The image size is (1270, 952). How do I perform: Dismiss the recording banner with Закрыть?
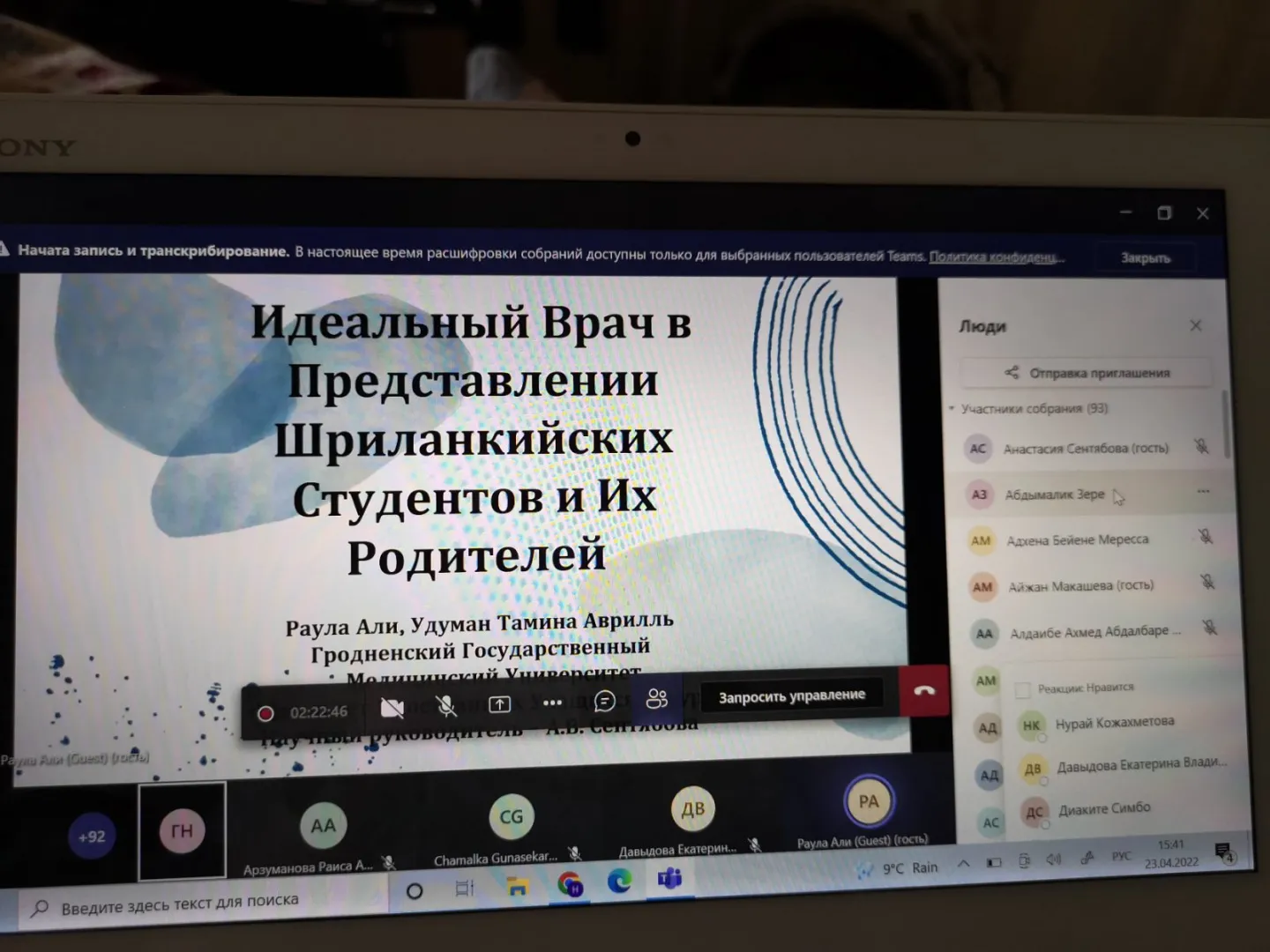[1146, 257]
